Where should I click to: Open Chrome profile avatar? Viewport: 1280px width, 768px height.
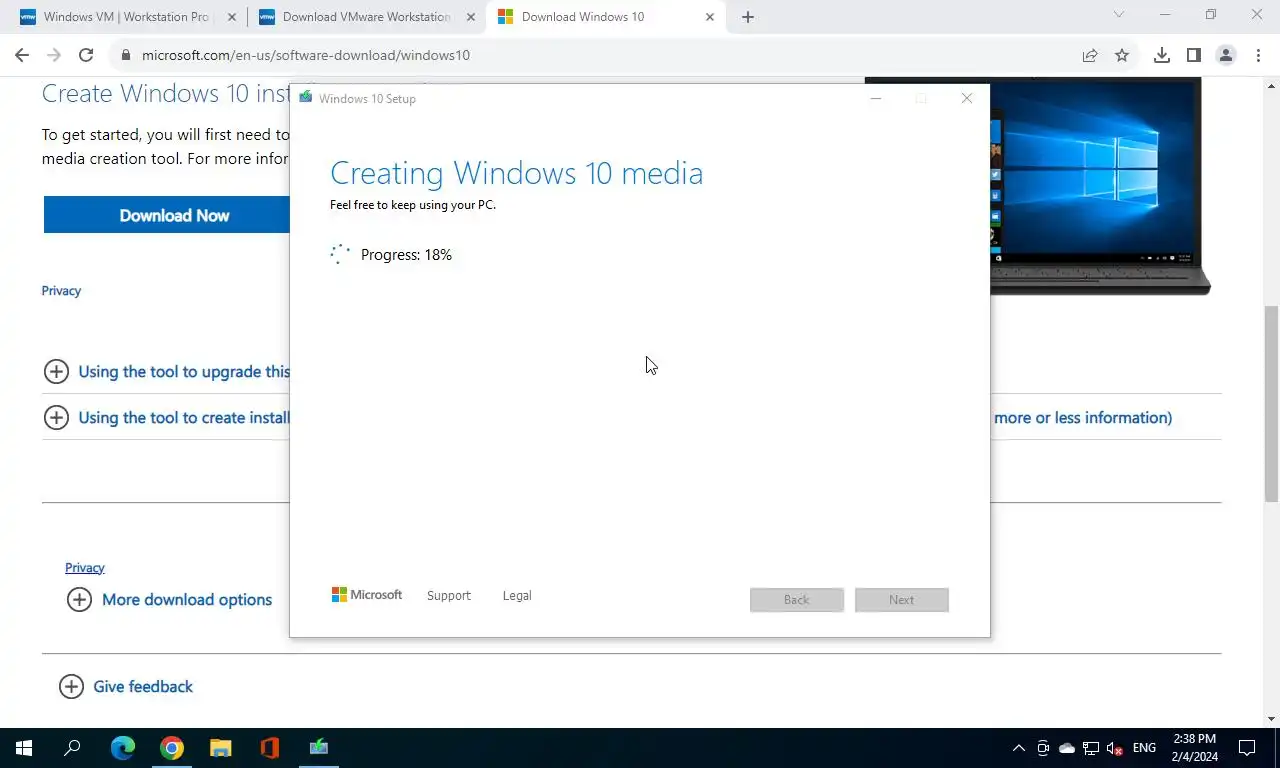[1226, 55]
